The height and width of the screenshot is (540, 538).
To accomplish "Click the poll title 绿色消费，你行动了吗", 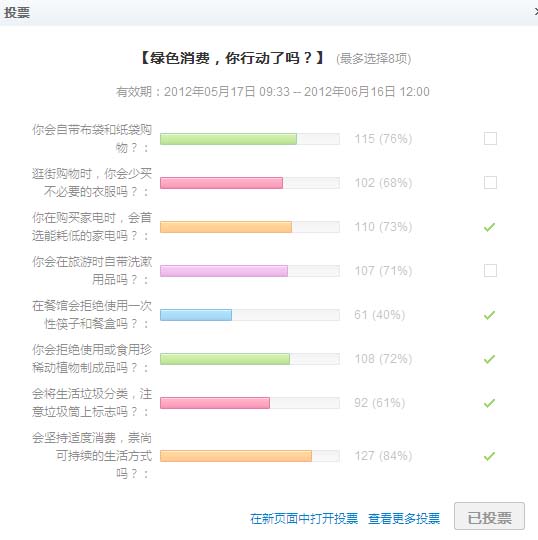I will pos(231,58).
